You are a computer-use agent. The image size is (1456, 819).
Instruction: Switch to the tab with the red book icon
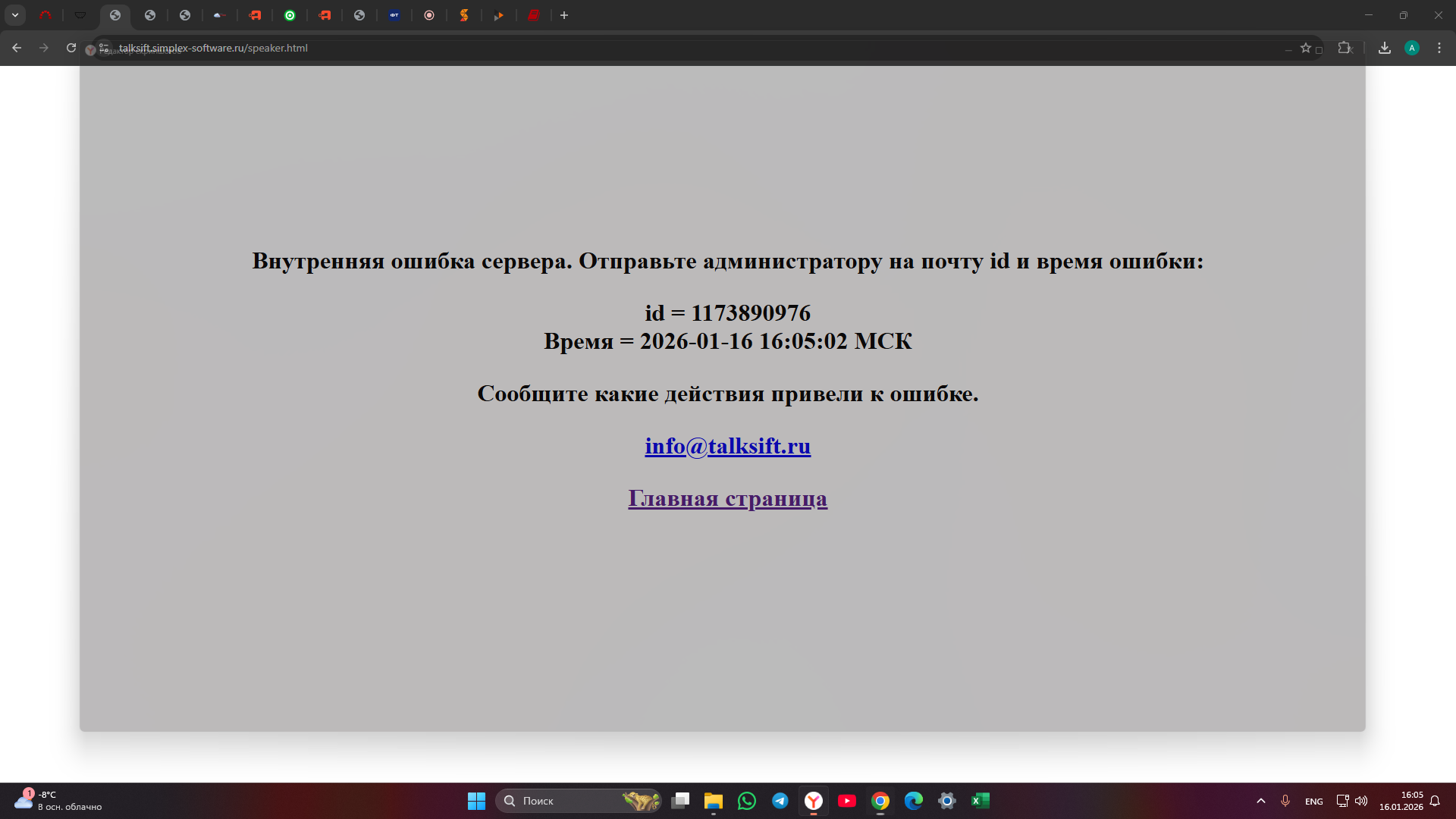534,15
